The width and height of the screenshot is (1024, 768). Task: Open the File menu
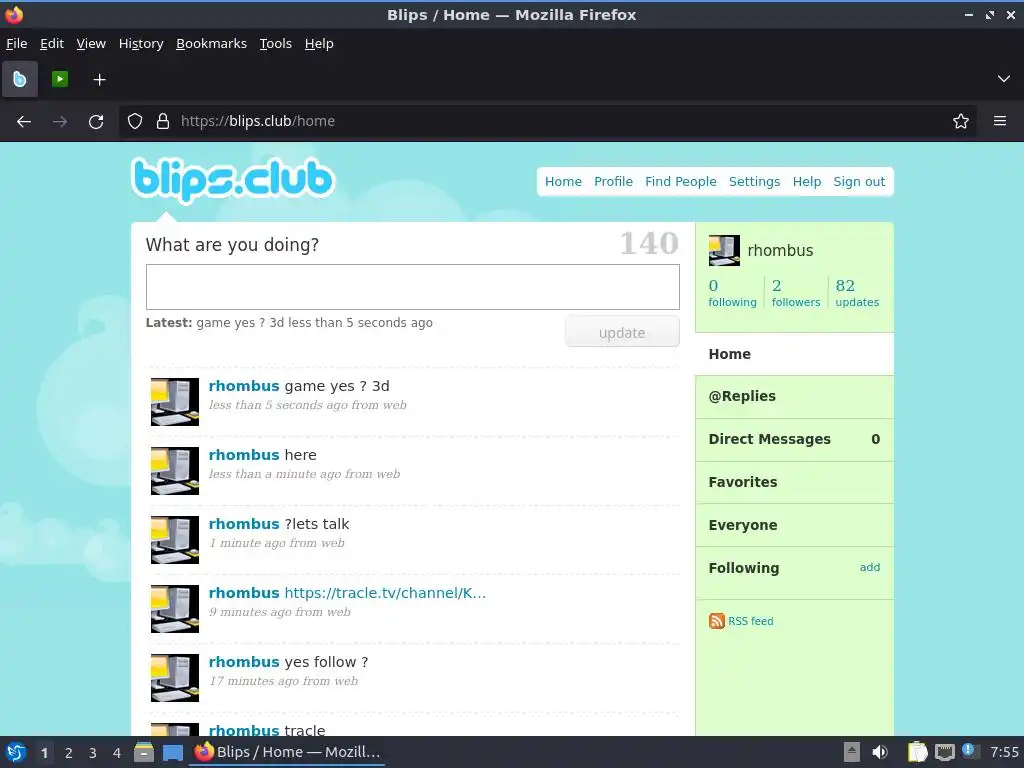click(x=16, y=44)
